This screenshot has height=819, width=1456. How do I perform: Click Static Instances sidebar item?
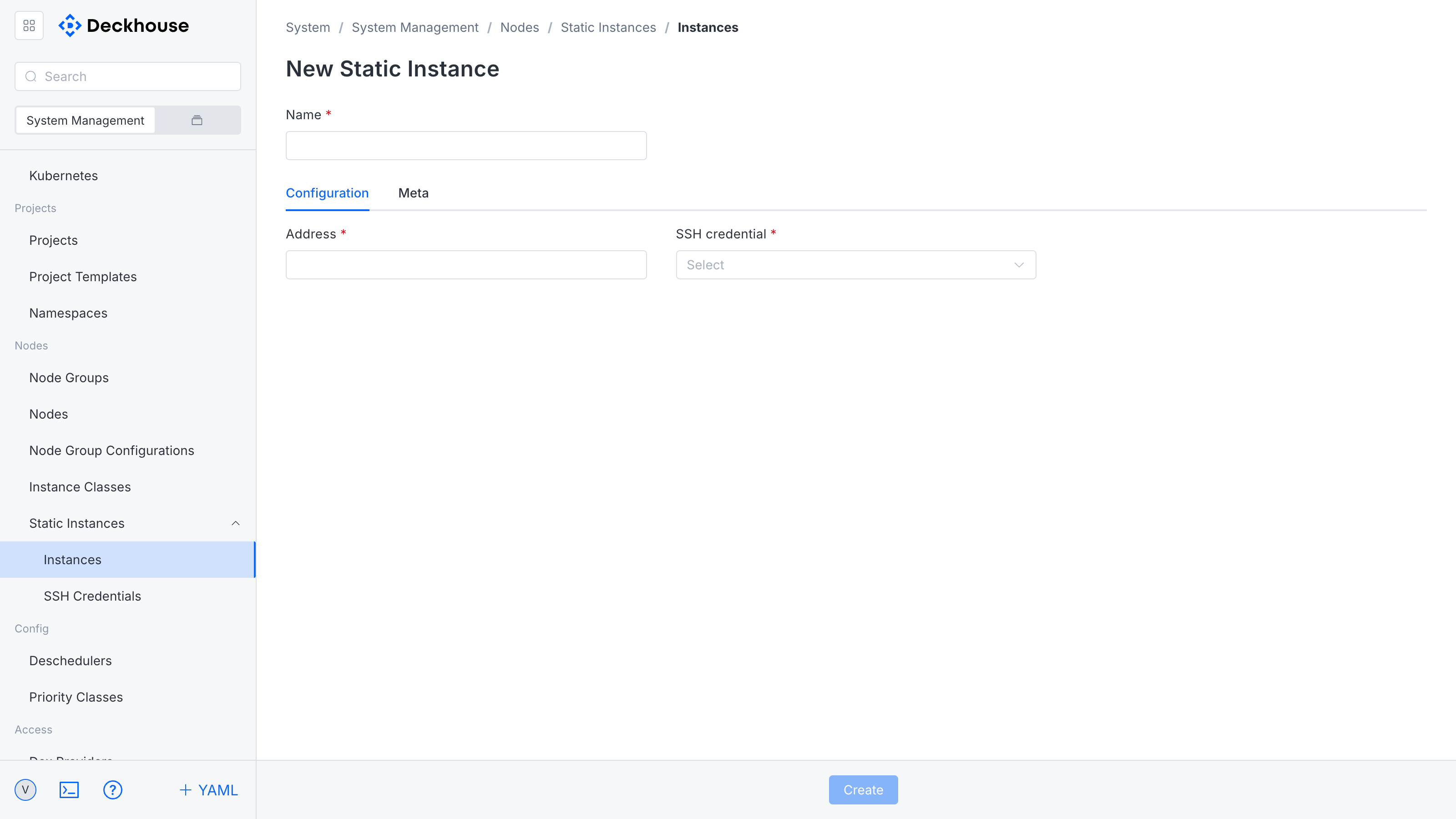[x=128, y=523]
